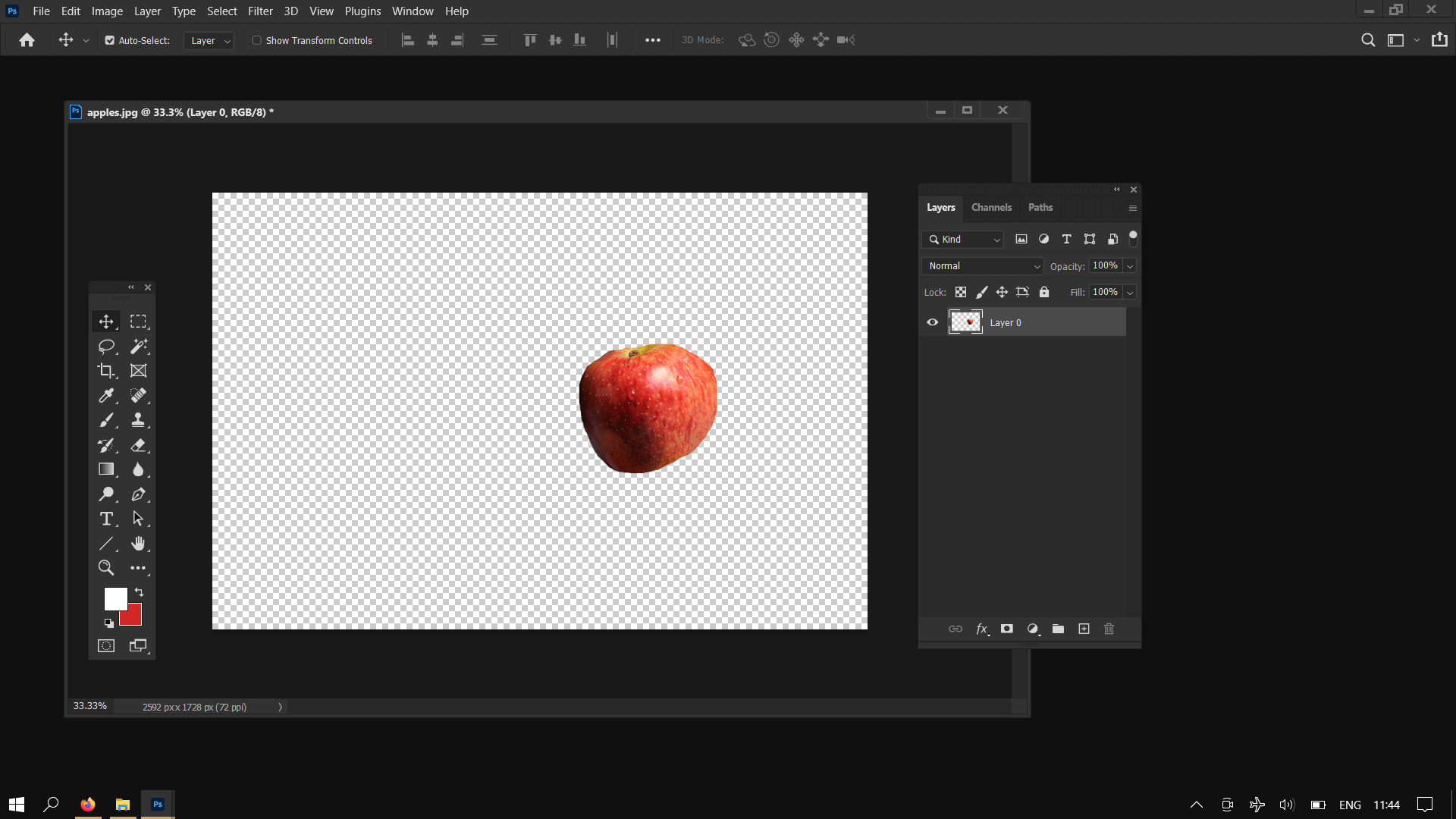Image resolution: width=1456 pixels, height=819 pixels.
Task: Hide Layer 0 with eye icon
Action: tap(933, 322)
